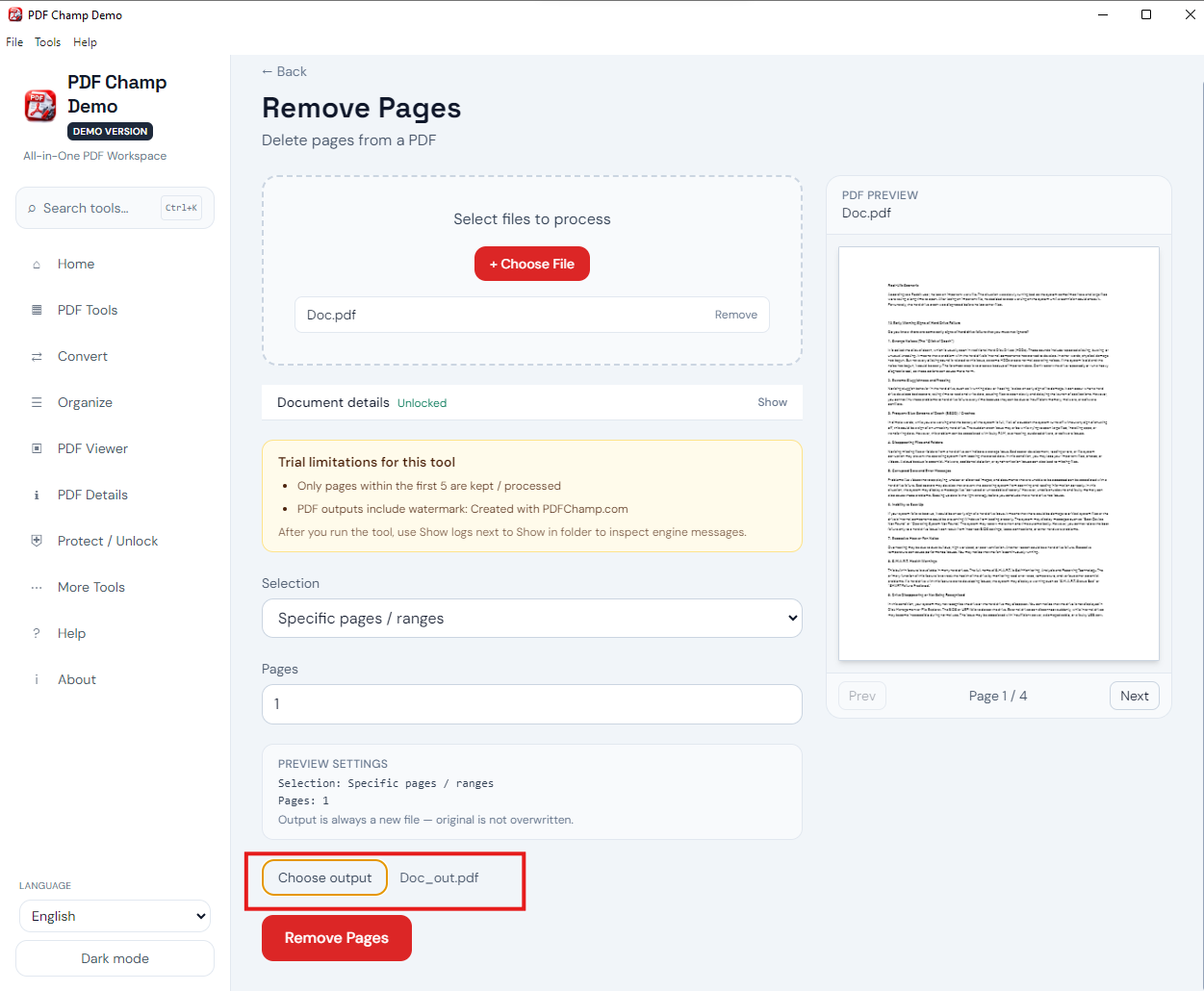1204x991 pixels.
Task: Click the Choose output button
Action: pos(324,877)
